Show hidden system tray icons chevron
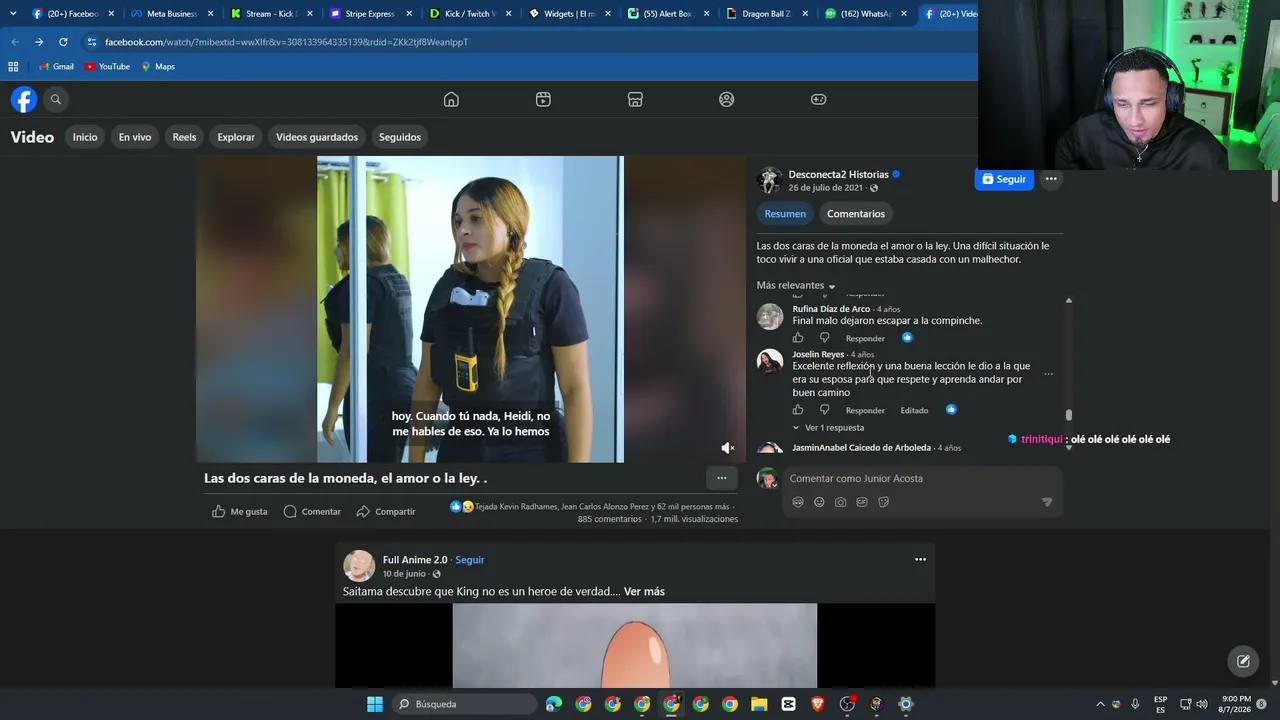1280x720 pixels. [1100, 704]
